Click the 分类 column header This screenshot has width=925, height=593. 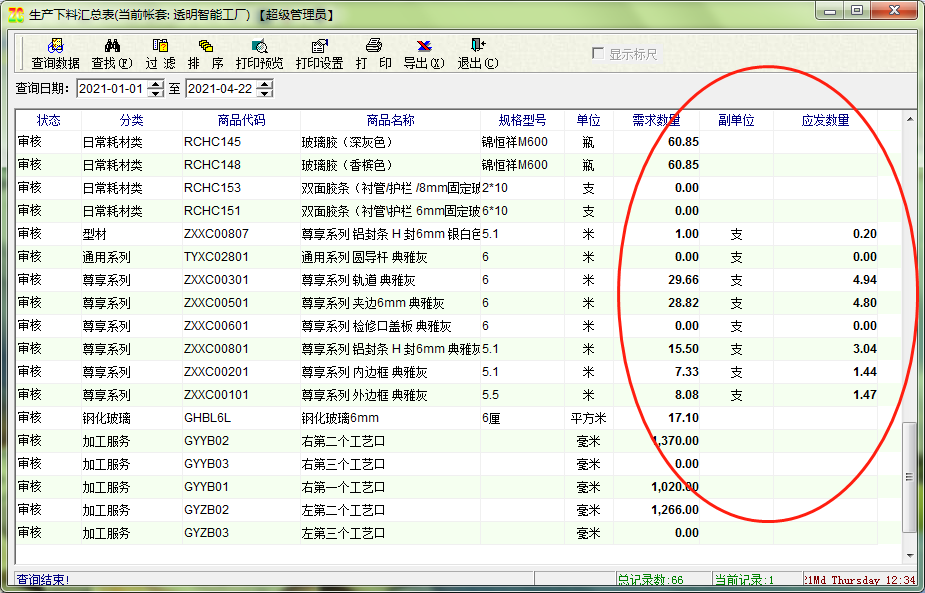(132, 120)
